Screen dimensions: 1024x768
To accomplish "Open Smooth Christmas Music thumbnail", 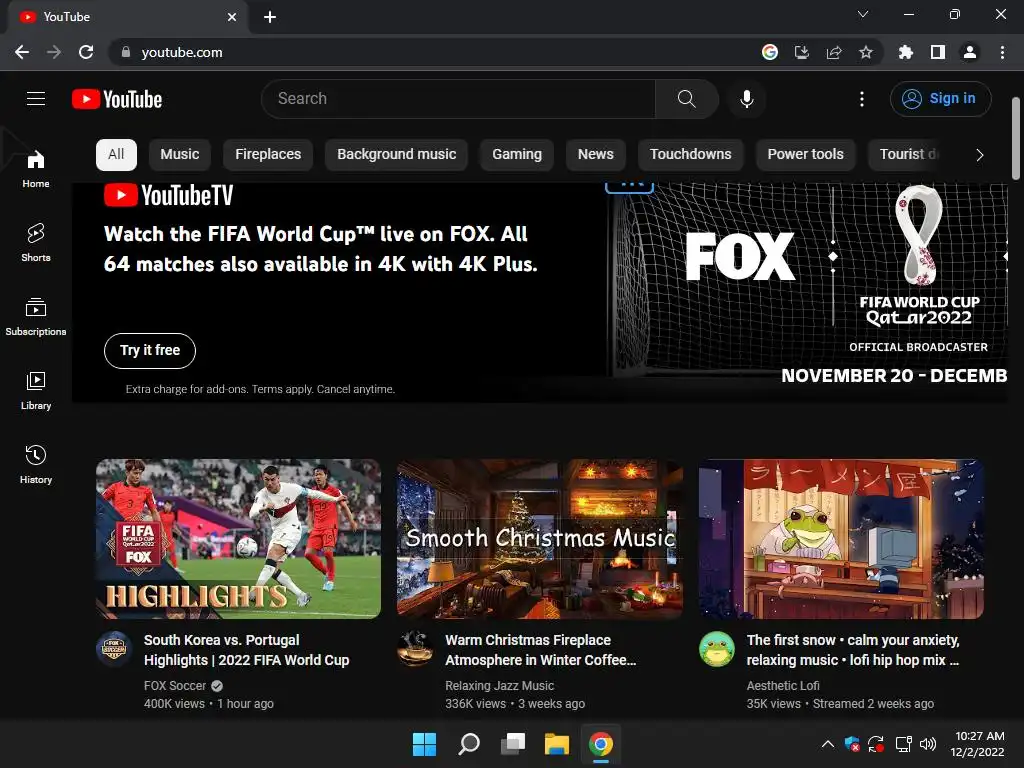I will (540, 539).
